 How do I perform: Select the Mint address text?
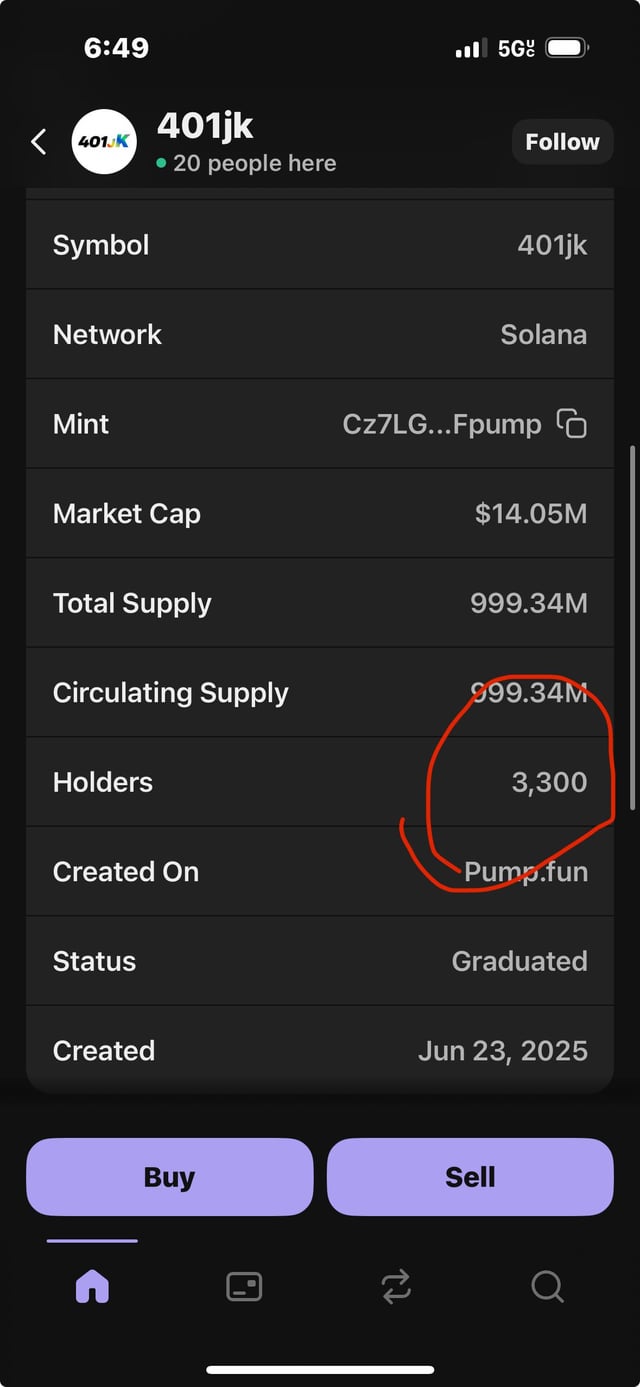point(441,424)
